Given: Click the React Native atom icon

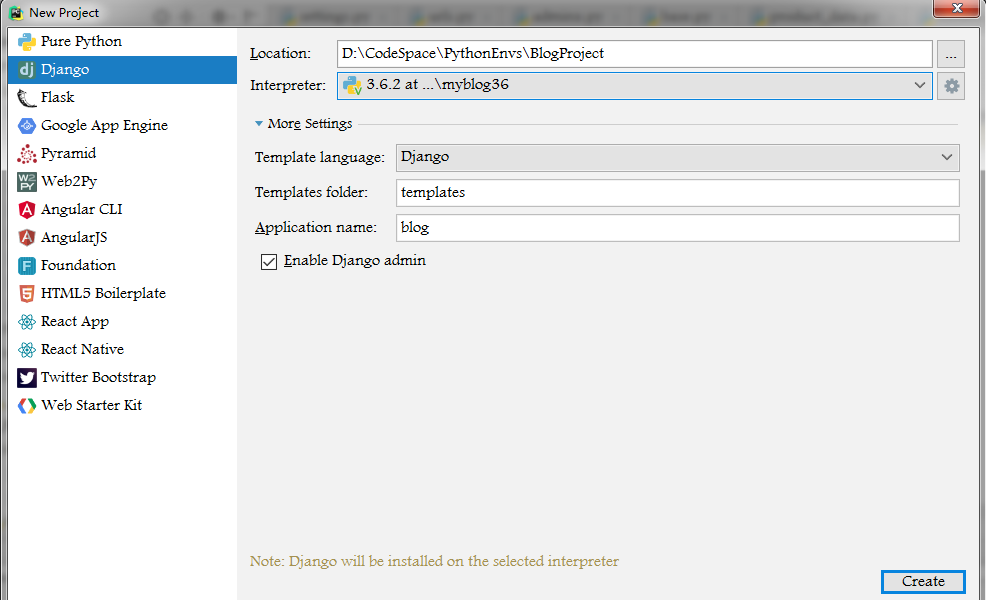Looking at the screenshot, I should [x=26, y=349].
